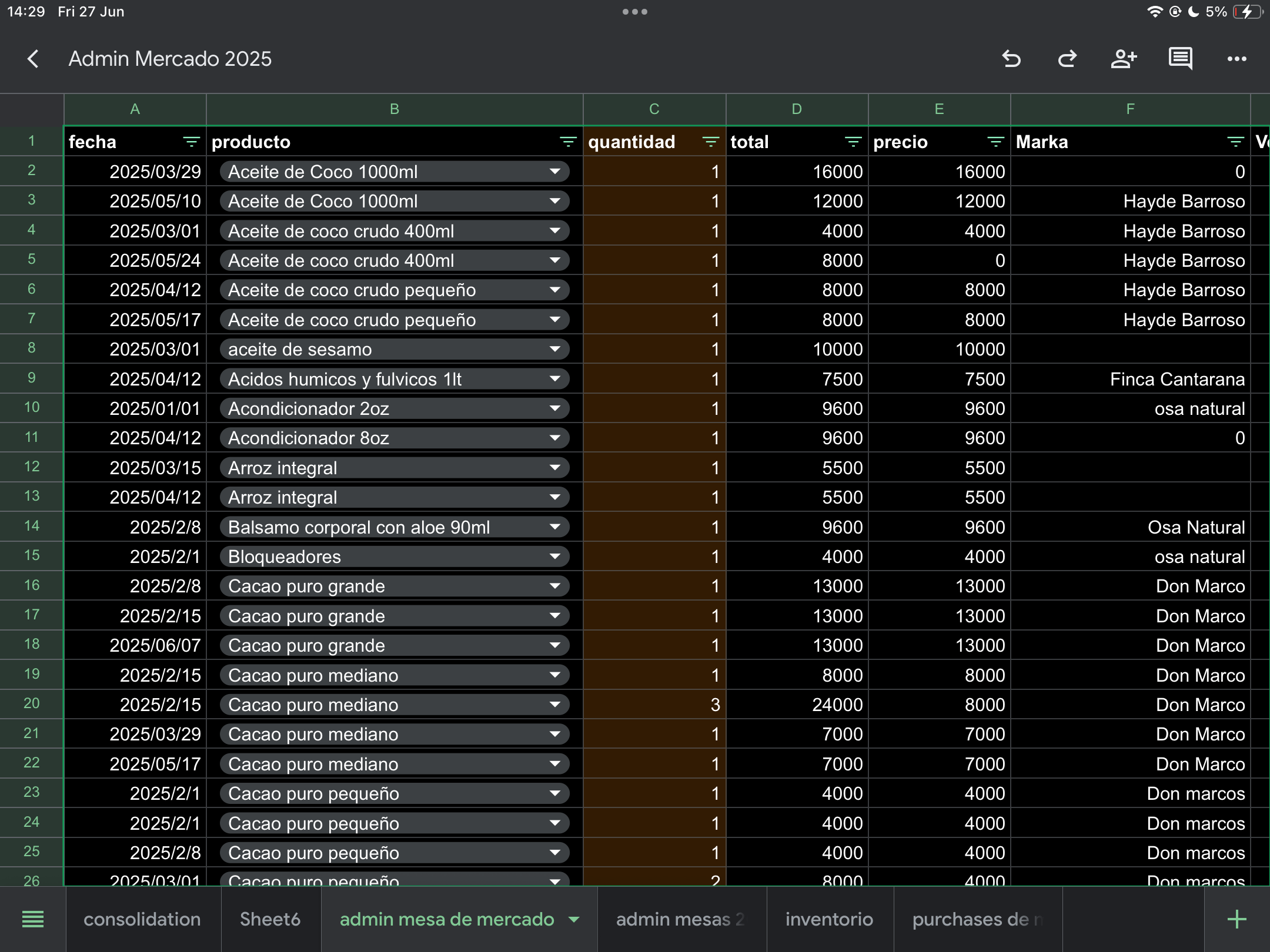This screenshot has width=1270, height=952.
Task: Select the Osa Natural cell in row 14
Action: [x=1130, y=527]
